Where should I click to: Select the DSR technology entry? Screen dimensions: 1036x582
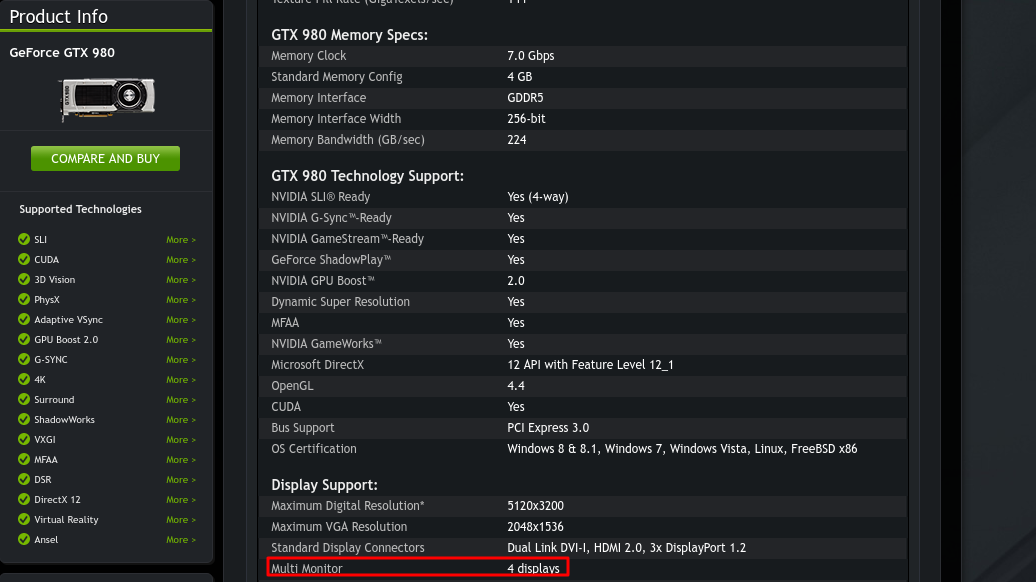coord(42,480)
